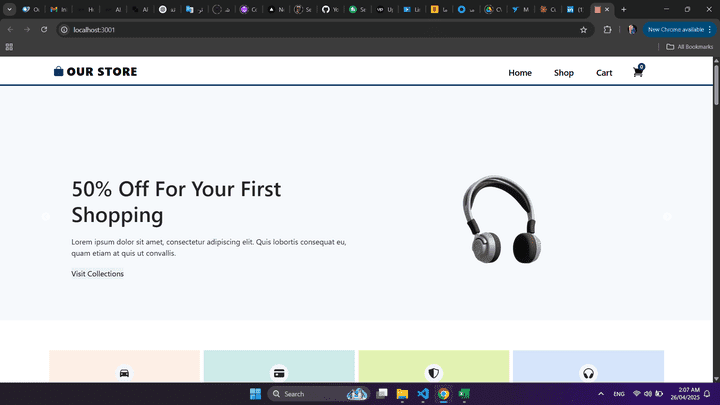Viewport: 720px width, 405px height.
Task: Bookmark this page with the star icon
Action: (583, 30)
